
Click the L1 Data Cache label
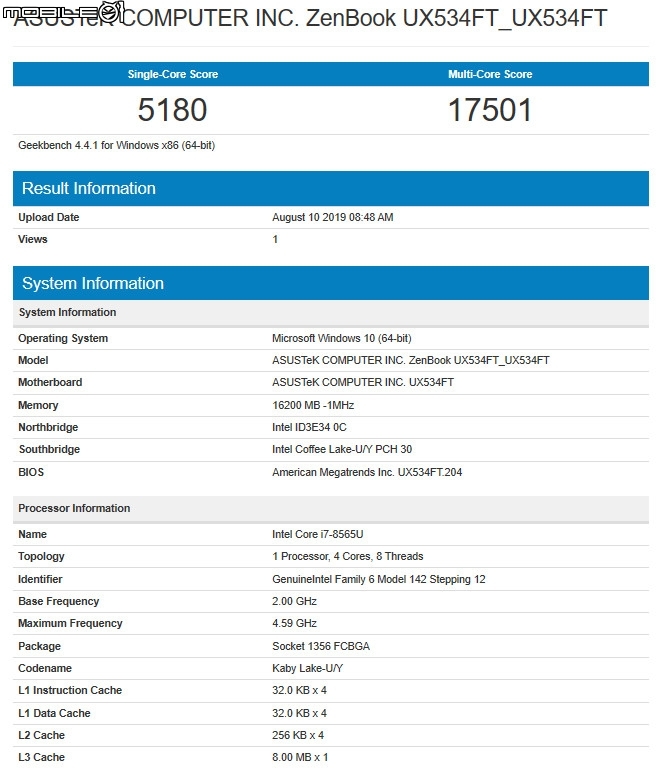(x=54, y=713)
